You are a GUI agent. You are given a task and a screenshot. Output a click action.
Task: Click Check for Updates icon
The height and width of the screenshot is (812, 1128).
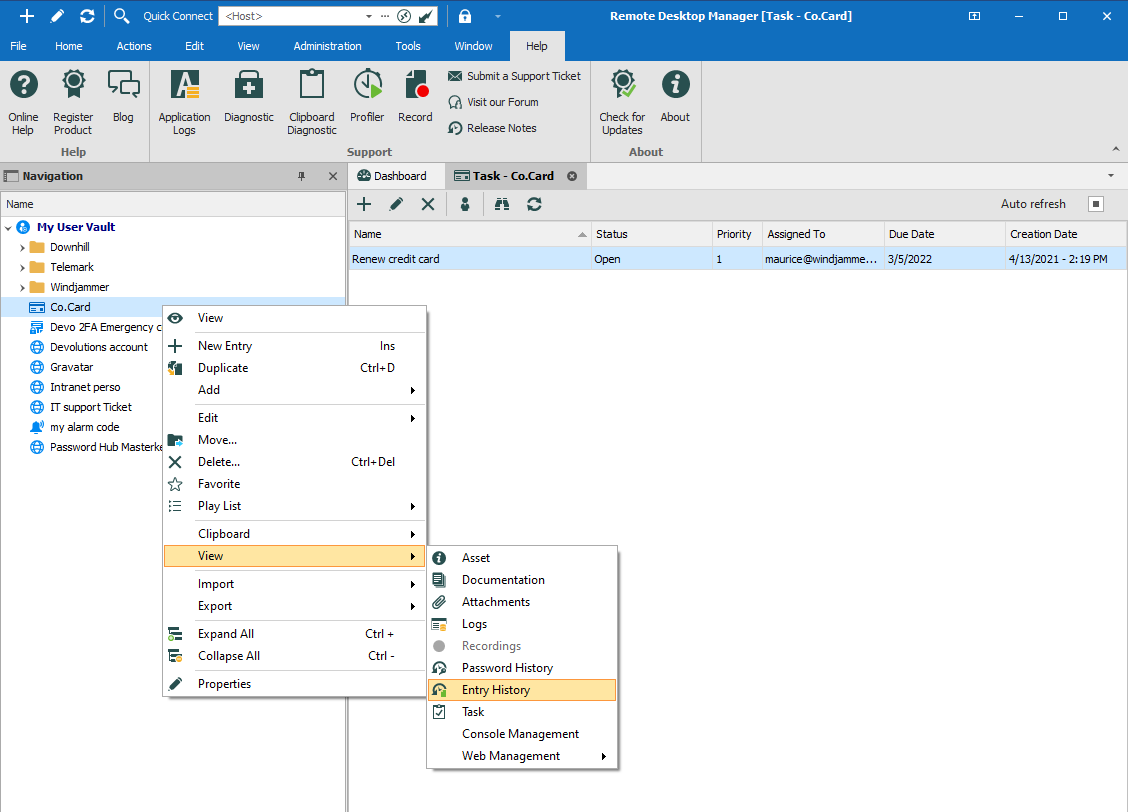click(x=622, y=101)
